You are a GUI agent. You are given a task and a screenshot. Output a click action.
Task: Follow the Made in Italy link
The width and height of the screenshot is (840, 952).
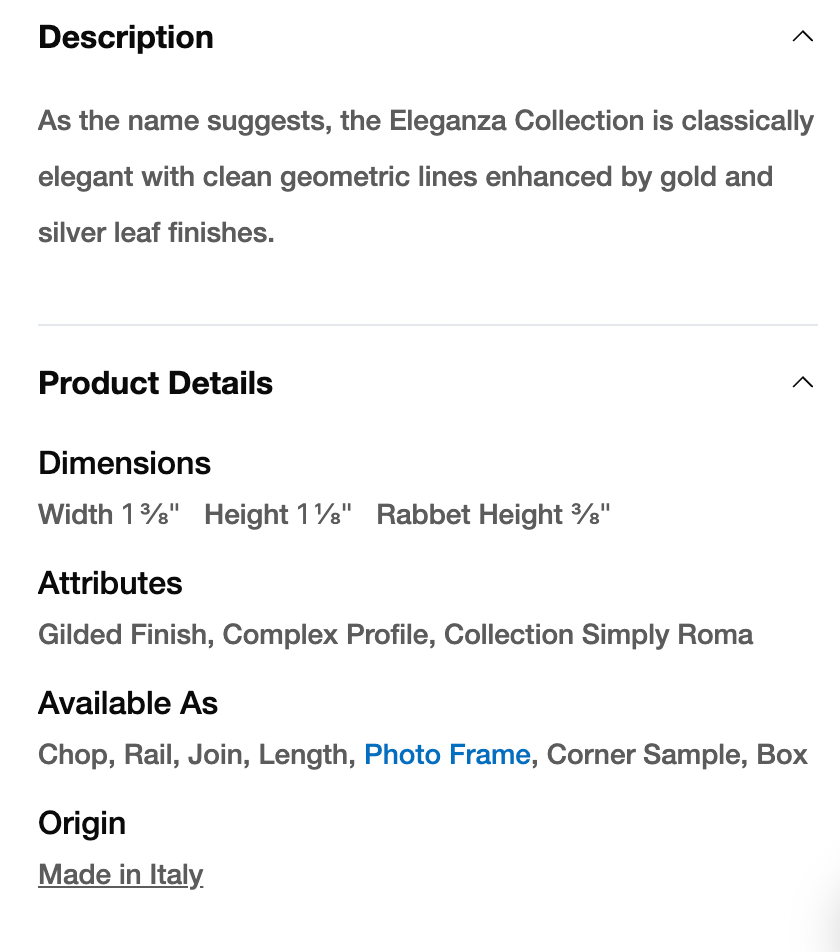tap(120, 874)
